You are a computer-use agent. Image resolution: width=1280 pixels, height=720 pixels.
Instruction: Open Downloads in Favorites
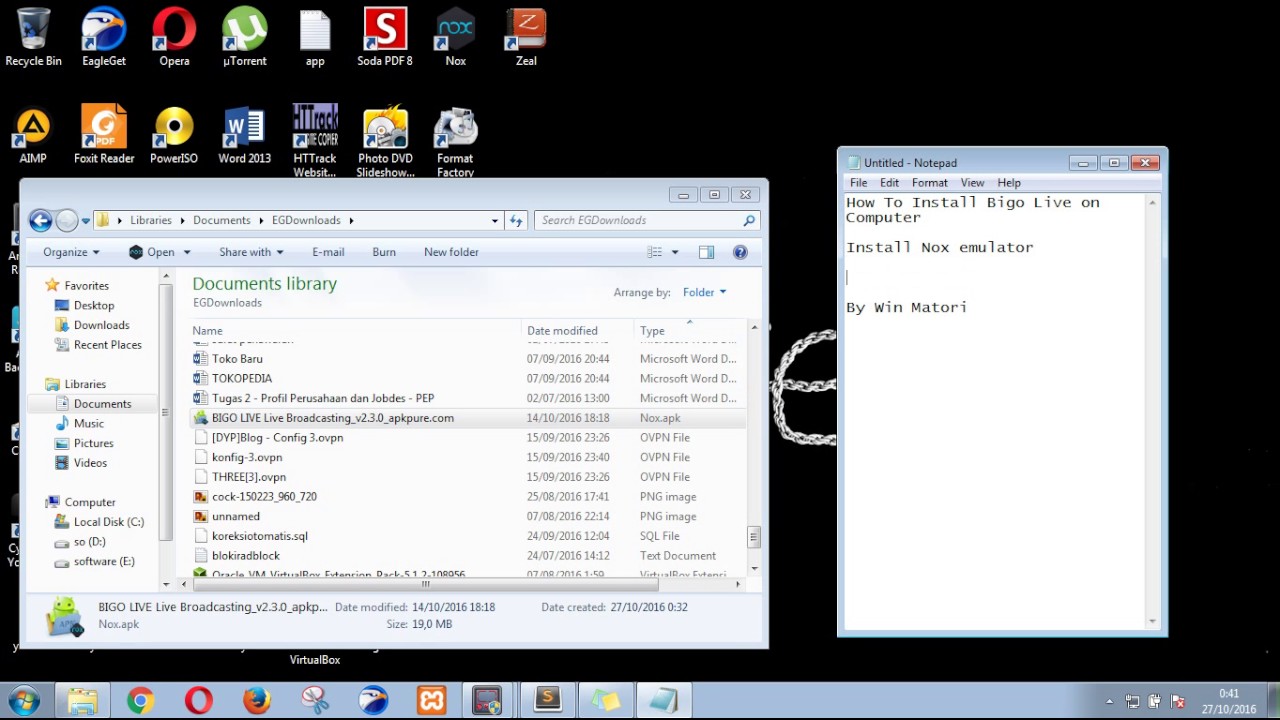pos(101,325)
